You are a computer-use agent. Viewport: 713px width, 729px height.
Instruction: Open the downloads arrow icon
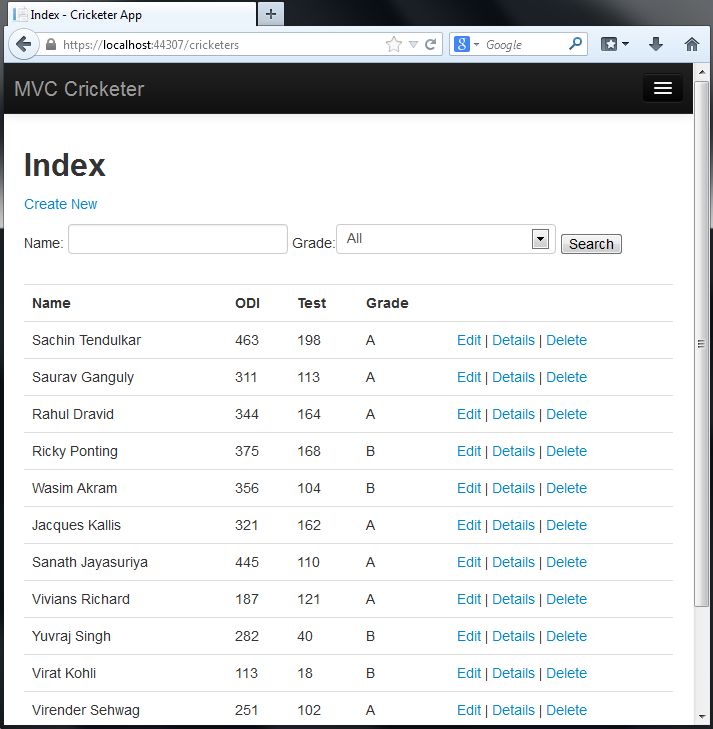click(656, 45)
